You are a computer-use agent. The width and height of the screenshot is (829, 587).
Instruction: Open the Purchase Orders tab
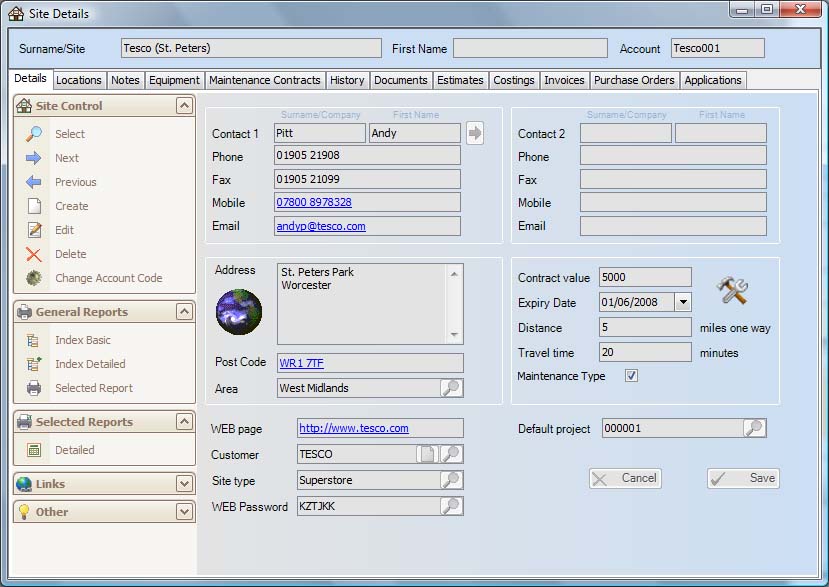pyautogui.click(x=634, y=80)
